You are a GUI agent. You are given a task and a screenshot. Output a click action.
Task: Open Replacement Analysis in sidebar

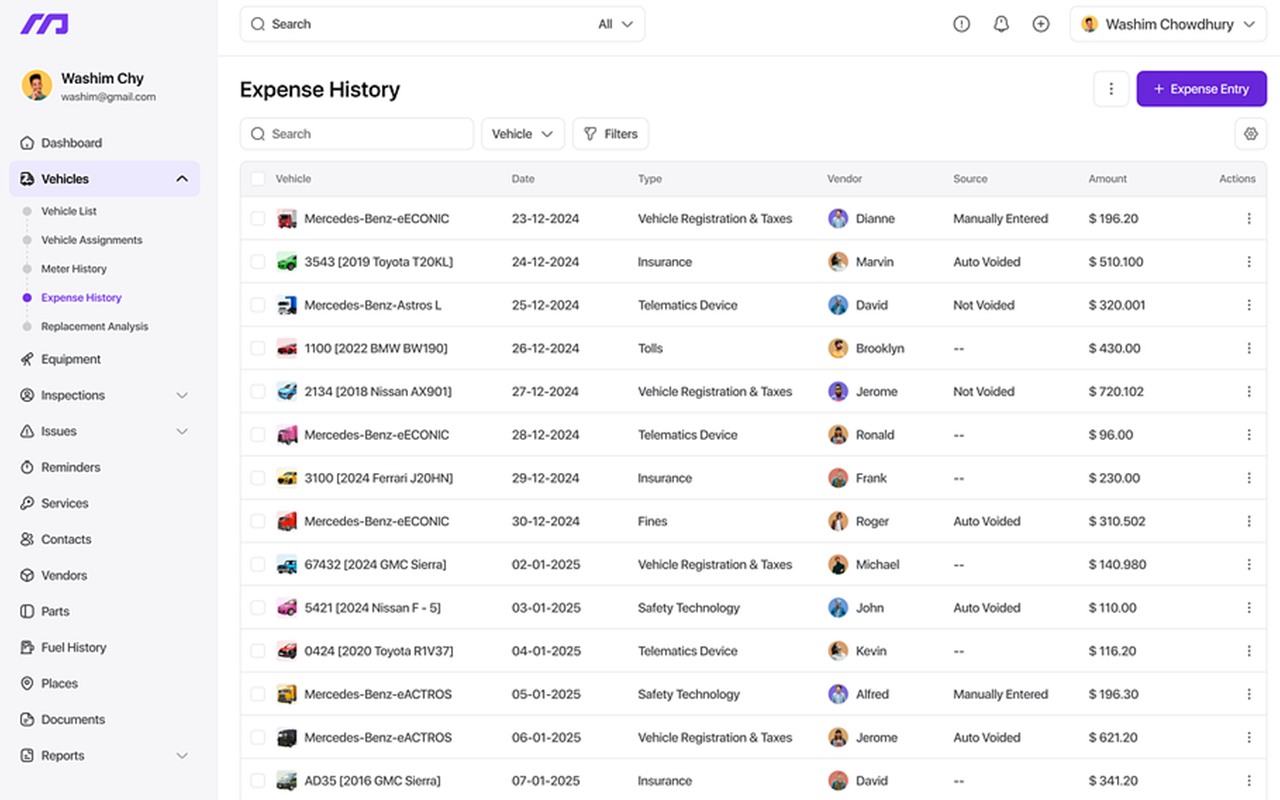pyautogui.click(x=94, y=326)
